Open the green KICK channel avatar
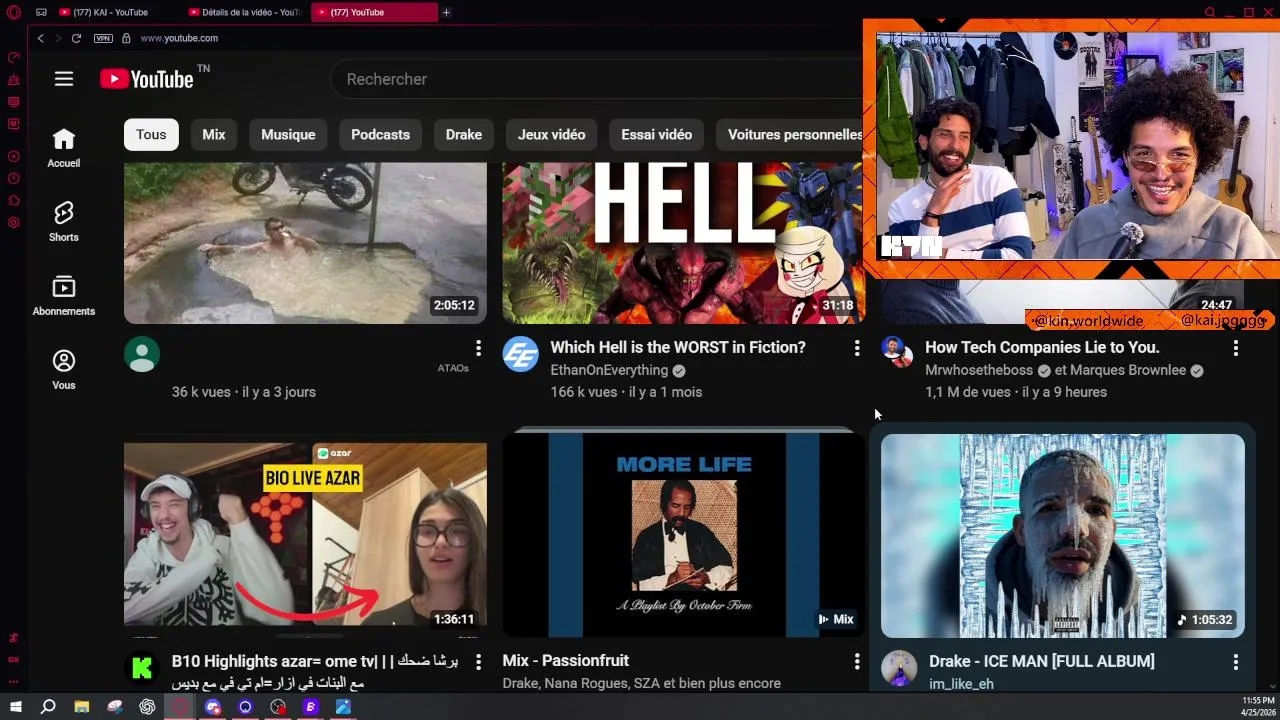This screenshot has height=720, width=1280. click(142, 668)
